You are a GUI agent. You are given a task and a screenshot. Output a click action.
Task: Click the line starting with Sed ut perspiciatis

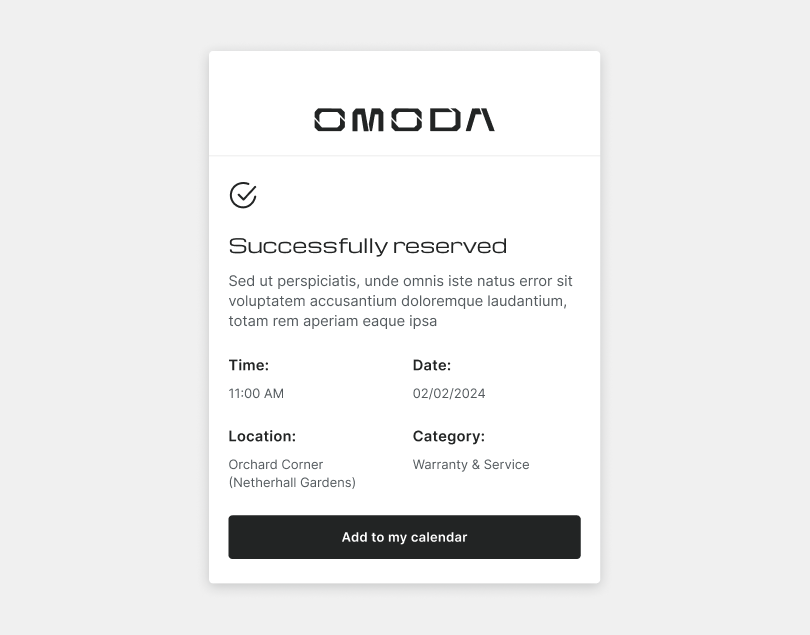(400, 281)
